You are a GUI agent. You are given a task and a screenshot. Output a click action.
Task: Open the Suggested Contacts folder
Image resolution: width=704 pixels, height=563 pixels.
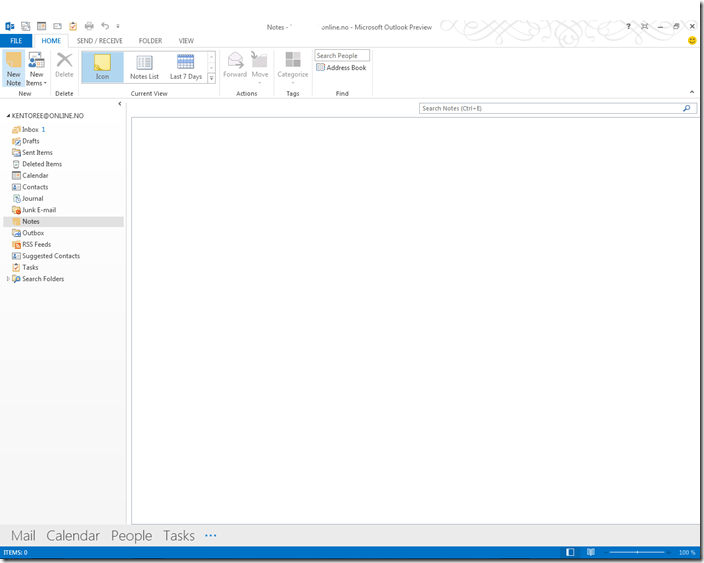coord(63,256)
